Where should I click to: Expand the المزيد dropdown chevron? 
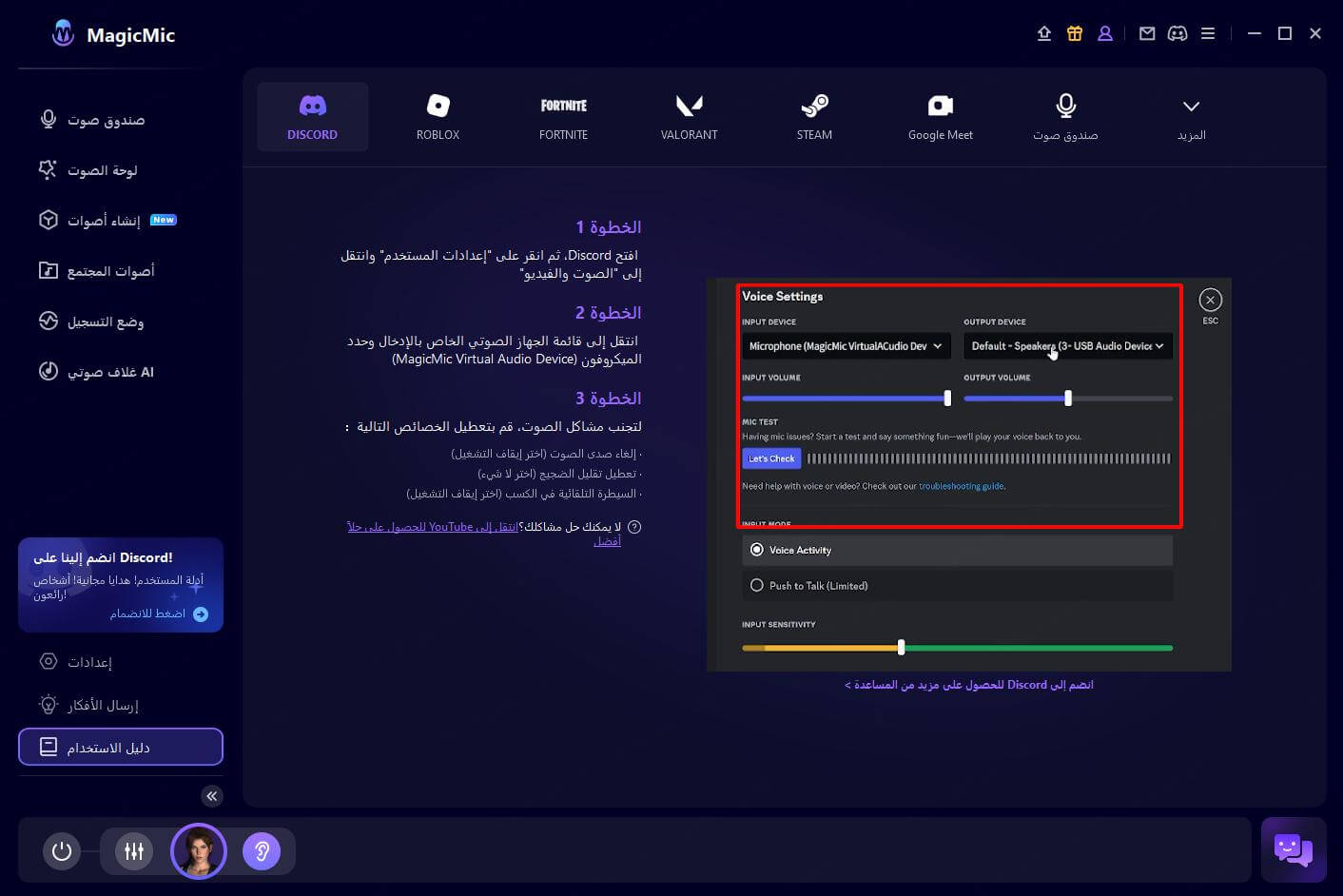[x=1191, y=106]
